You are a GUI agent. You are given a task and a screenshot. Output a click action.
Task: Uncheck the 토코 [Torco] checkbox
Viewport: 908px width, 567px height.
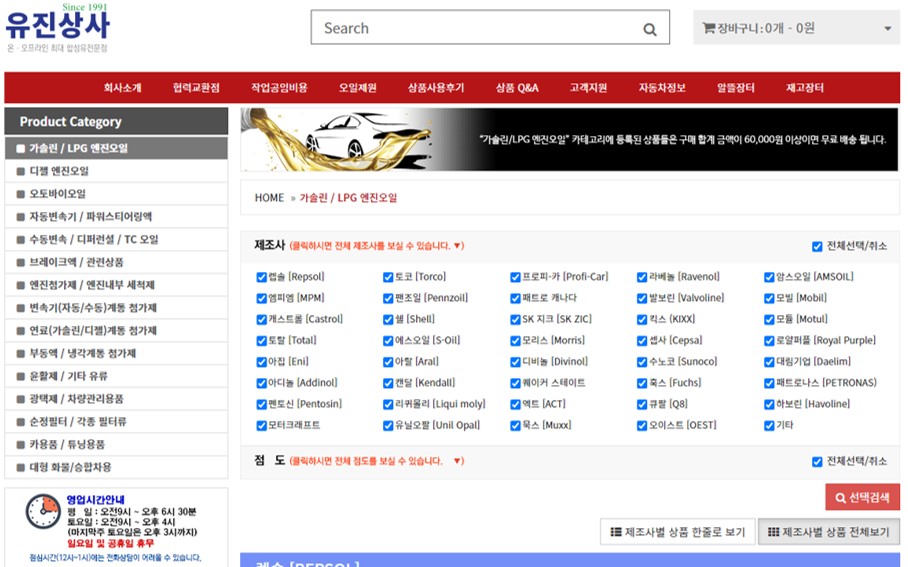tap(388, 277)
